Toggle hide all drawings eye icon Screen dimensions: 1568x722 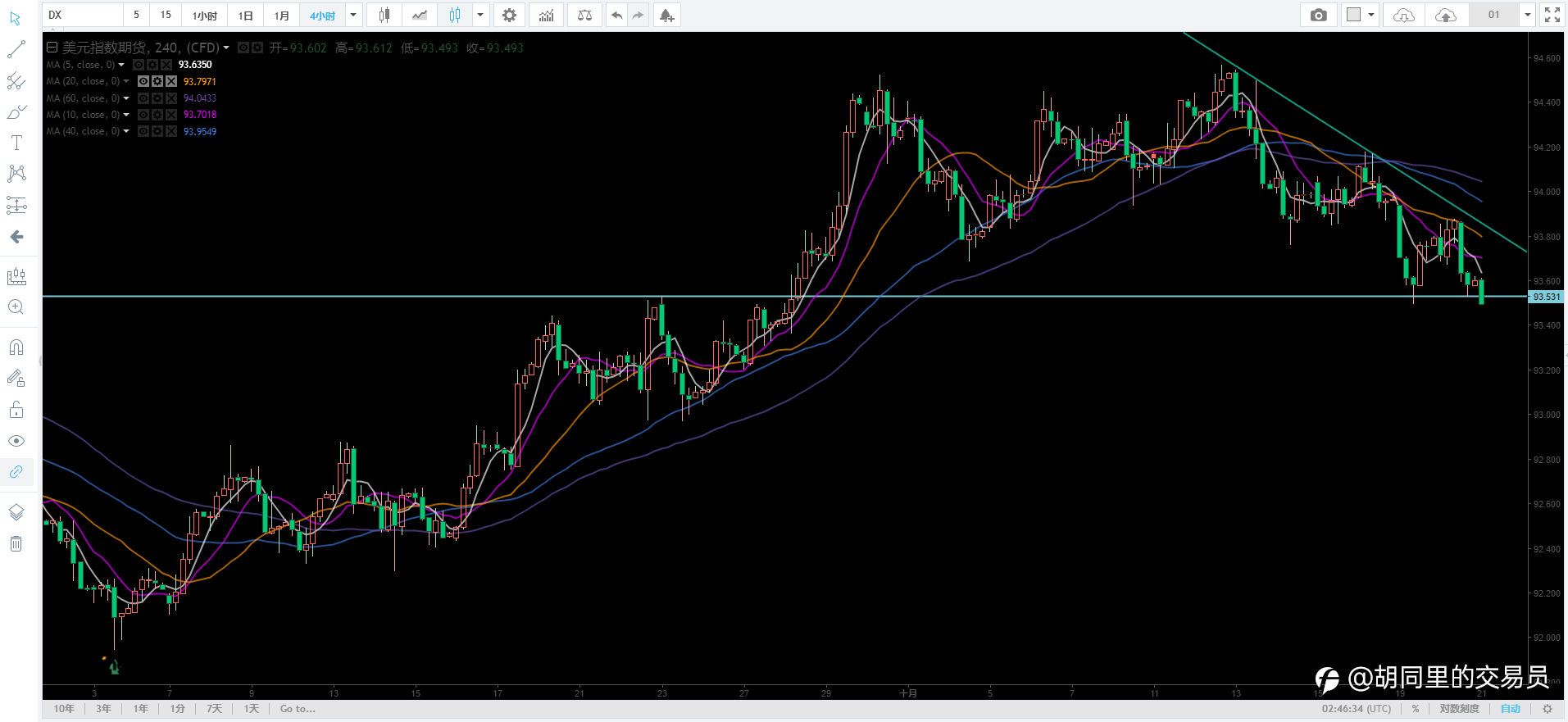(x=16, y=441)
